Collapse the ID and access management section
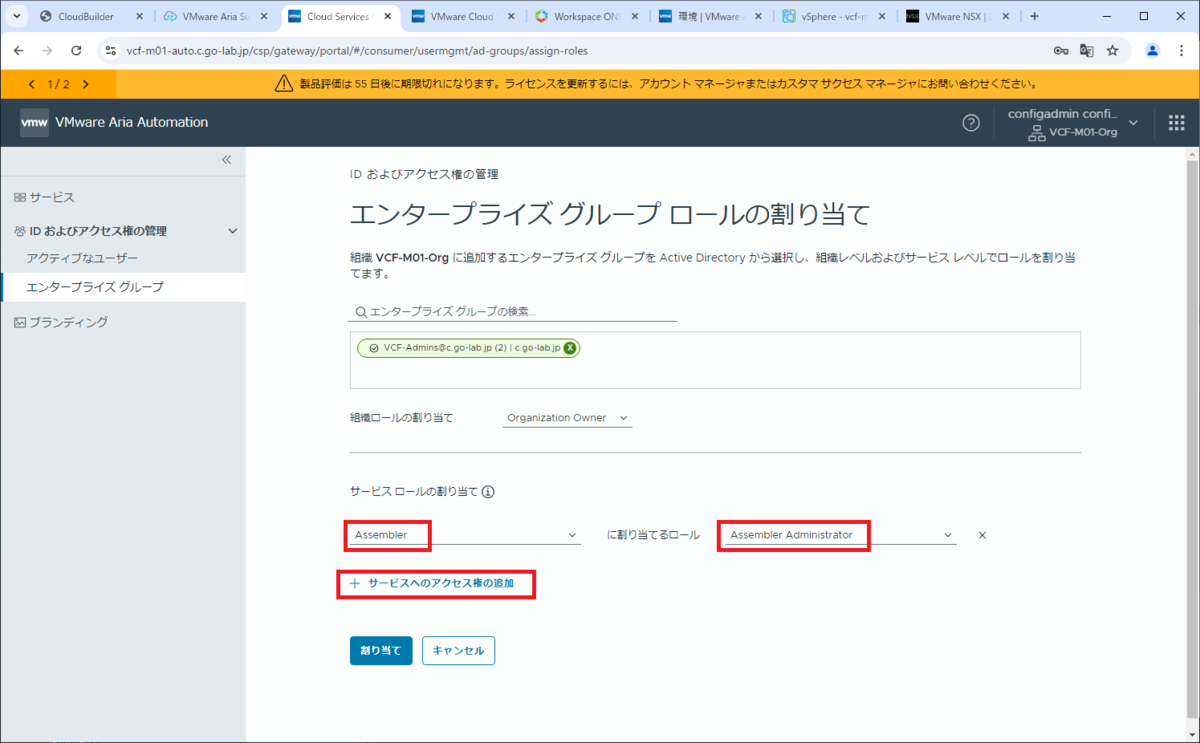 pos(233,231)
